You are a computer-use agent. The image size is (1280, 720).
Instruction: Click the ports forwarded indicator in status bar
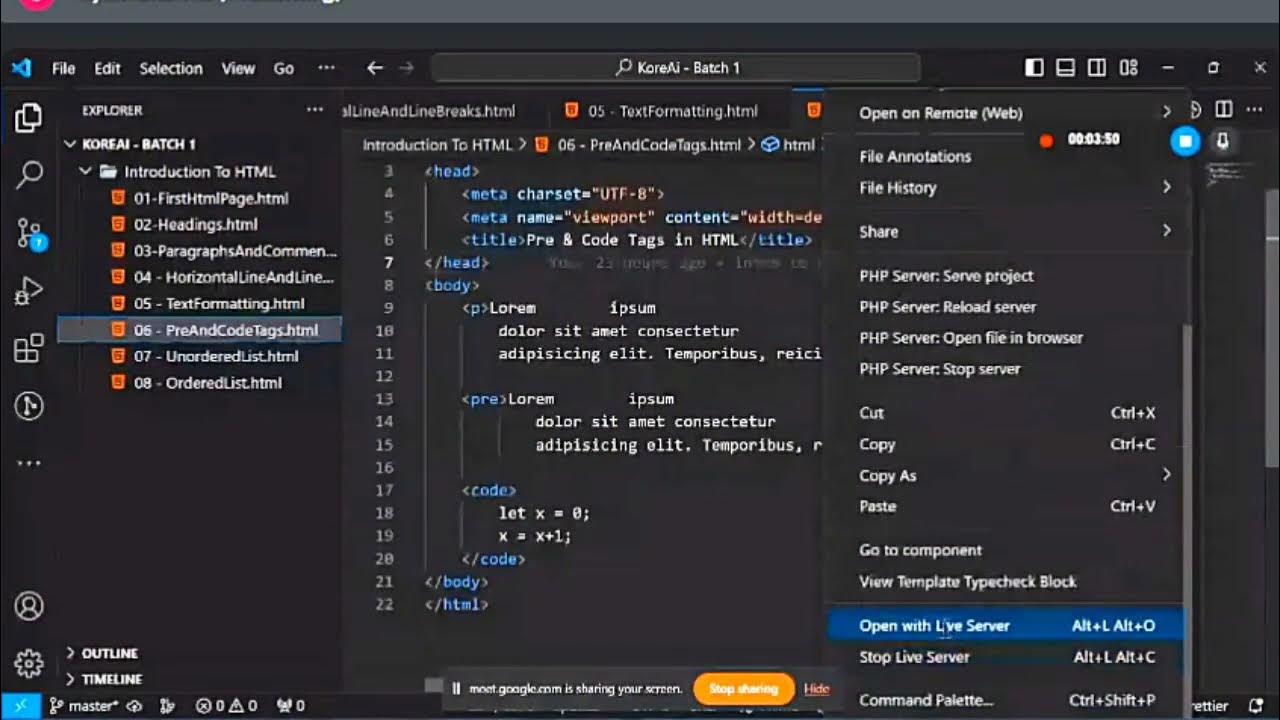coord(290,706)
